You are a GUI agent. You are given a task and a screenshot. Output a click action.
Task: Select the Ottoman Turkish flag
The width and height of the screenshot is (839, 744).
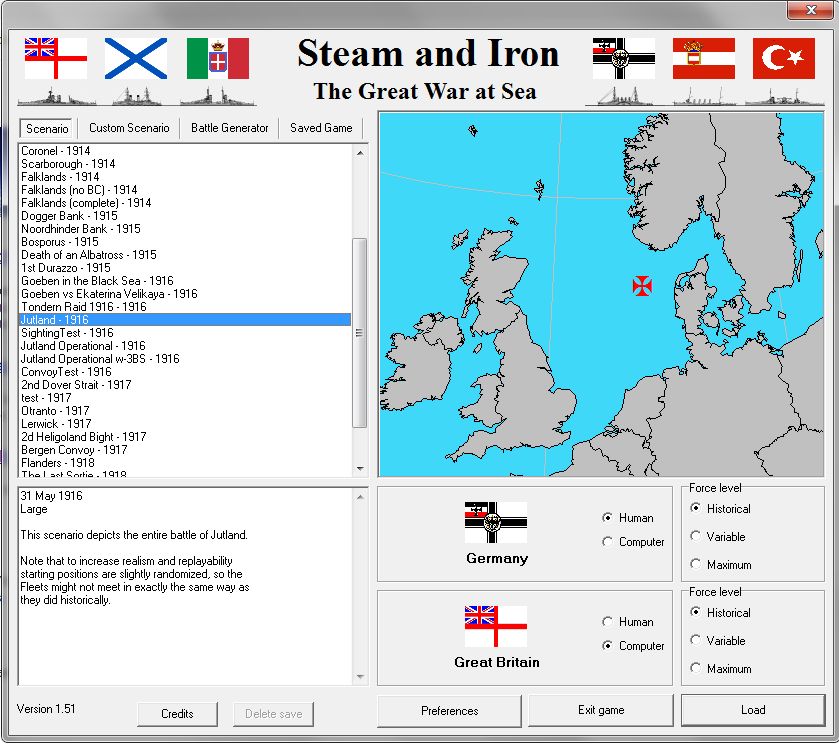tap(784, 58)
